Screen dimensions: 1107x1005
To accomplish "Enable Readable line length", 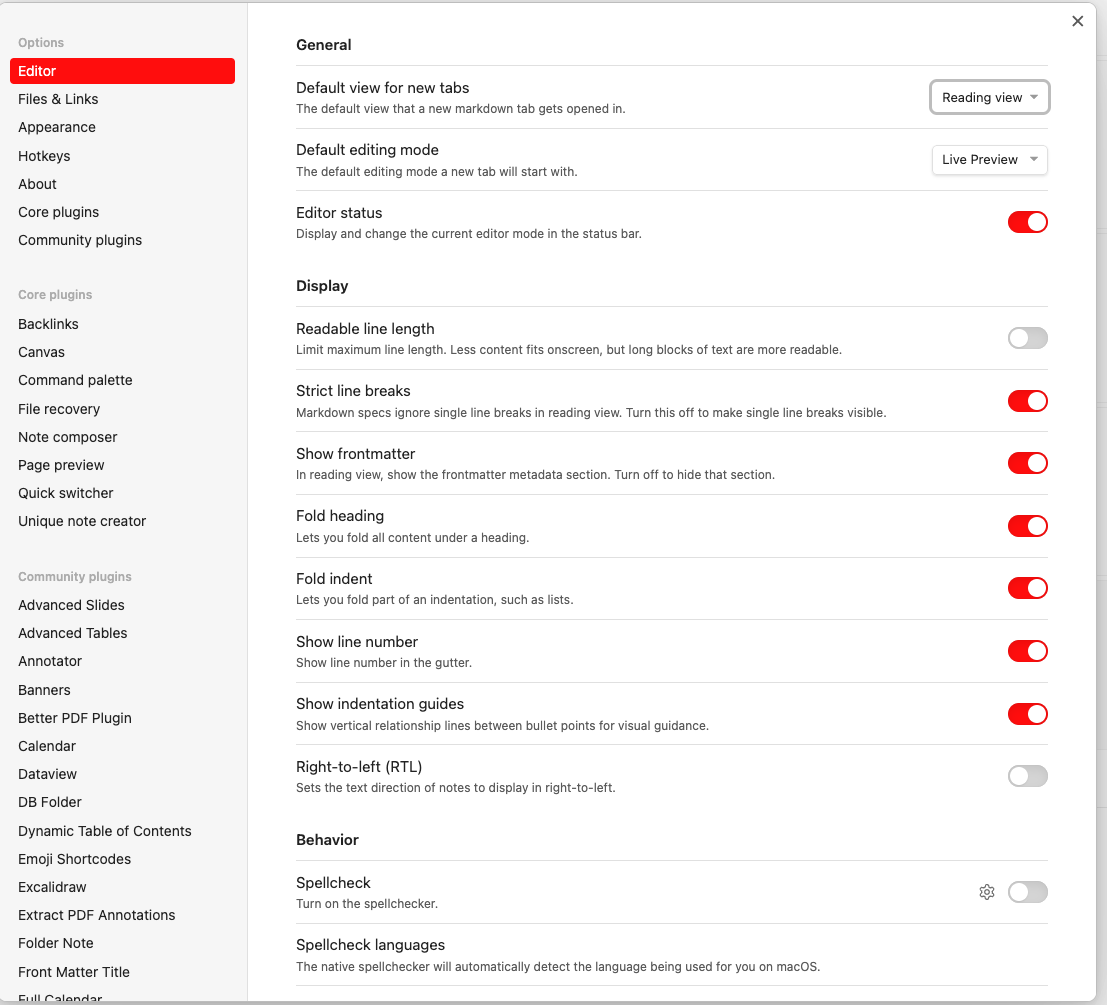I will (x=1028, y=338).
